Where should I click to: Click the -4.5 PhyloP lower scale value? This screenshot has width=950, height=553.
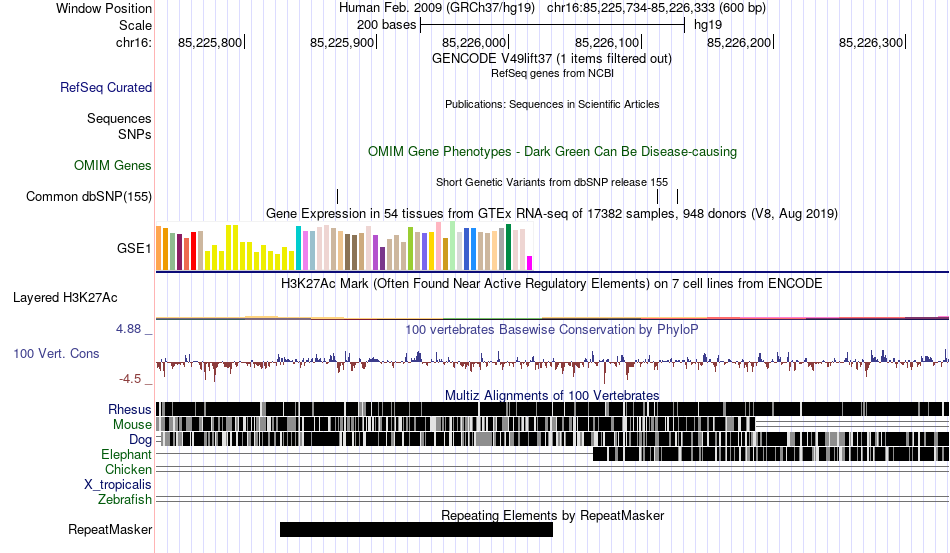[130, 379]
